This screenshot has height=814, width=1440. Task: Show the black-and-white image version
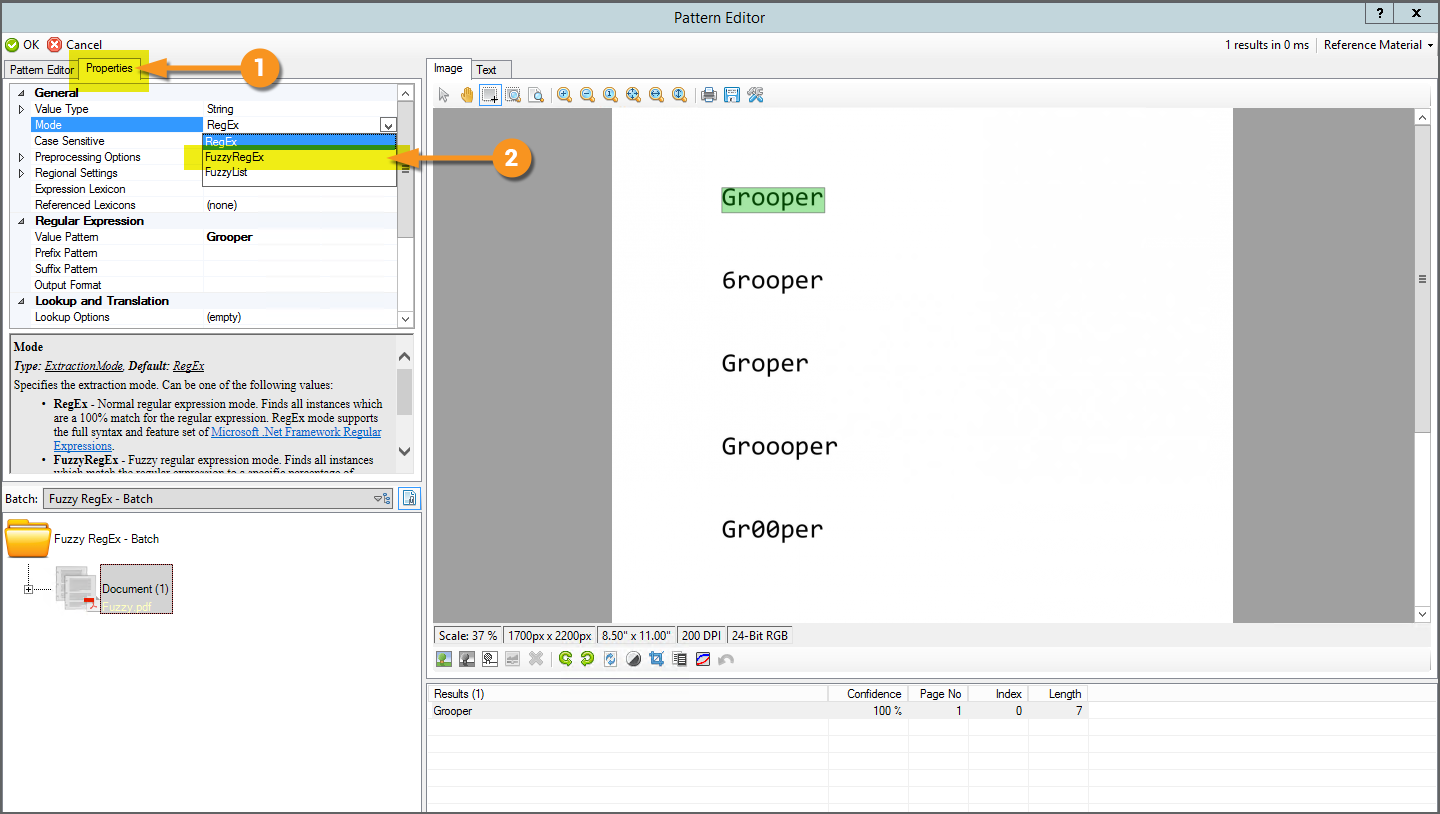[x=490, y=659]
